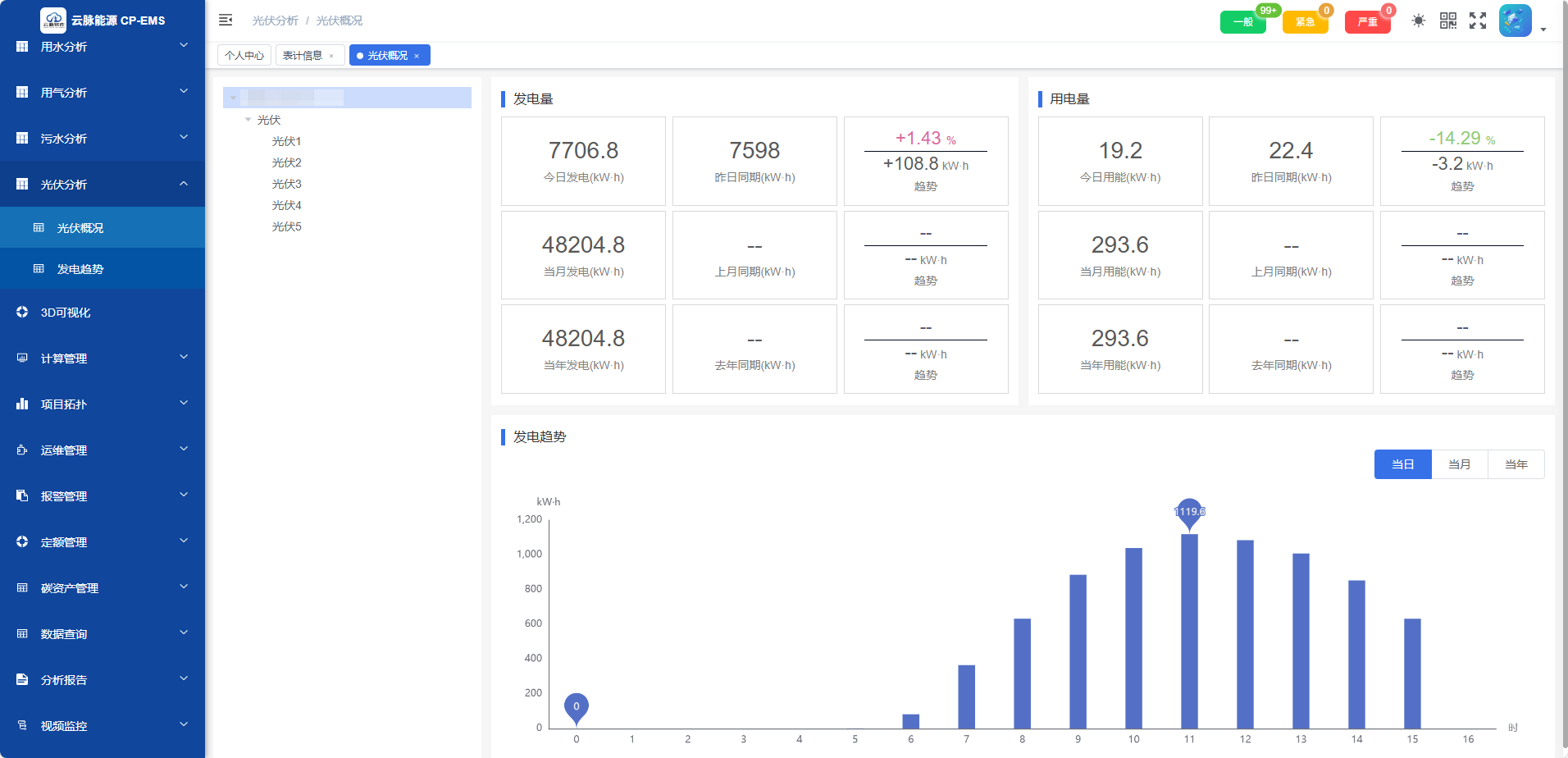Switch to 个人中心 tab
This screenshot has width=1568, height=758.
[244, 56]
